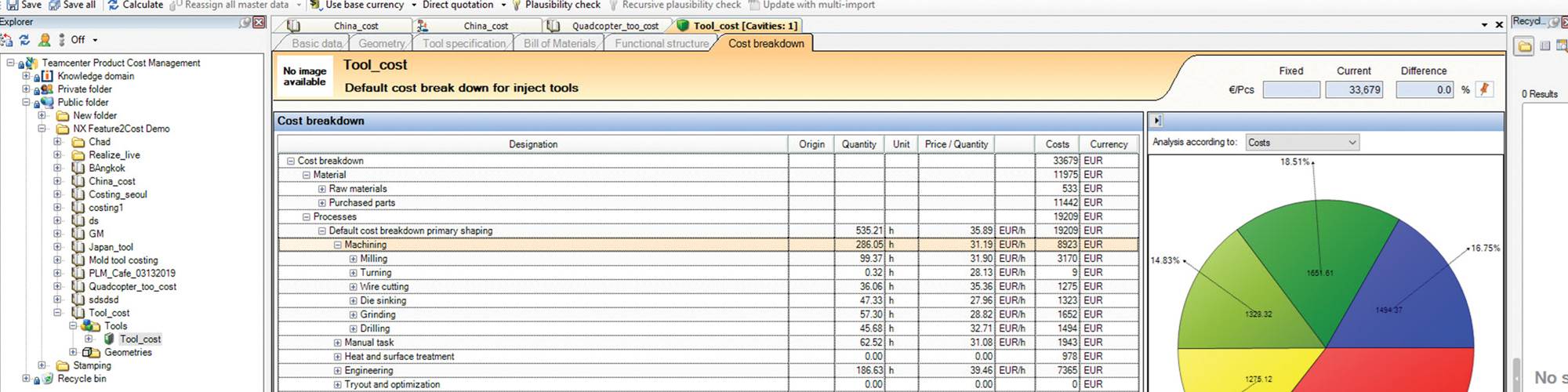Open the Tool specification tab
This screenshot has width=1568, height=392.
[x=464, y=44]
